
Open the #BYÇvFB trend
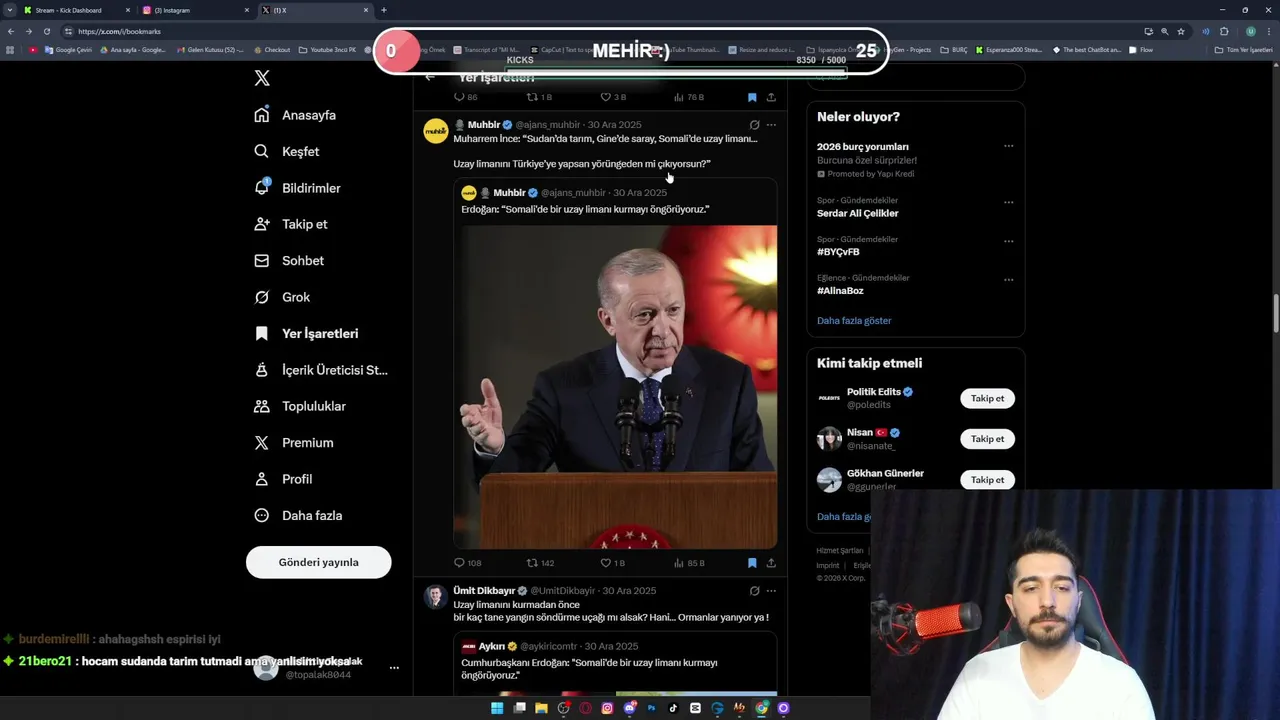(x=838, y=252)
